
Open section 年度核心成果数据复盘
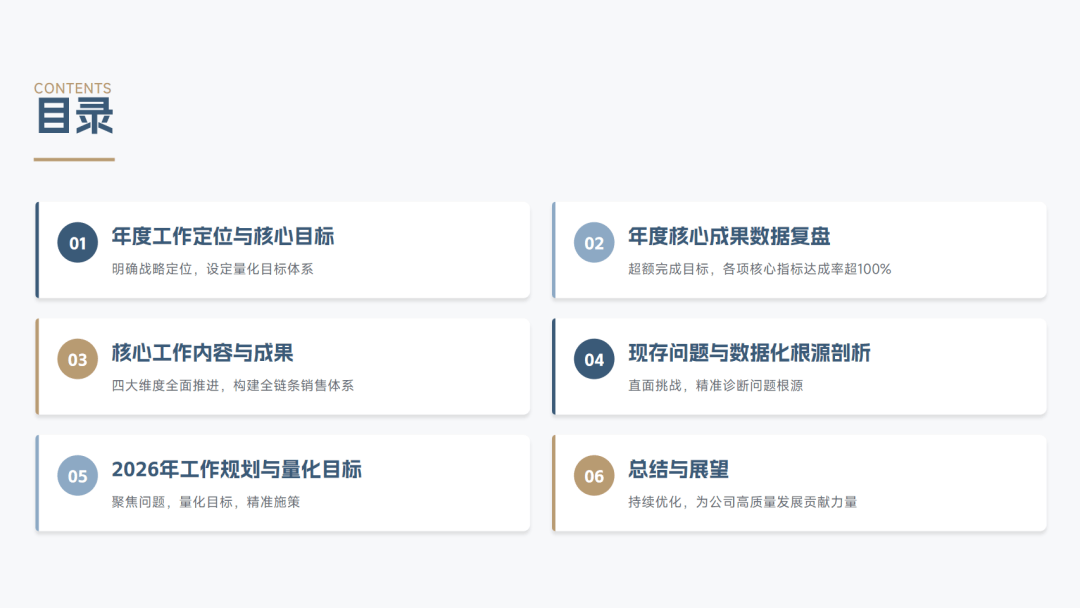pos(729,236)
